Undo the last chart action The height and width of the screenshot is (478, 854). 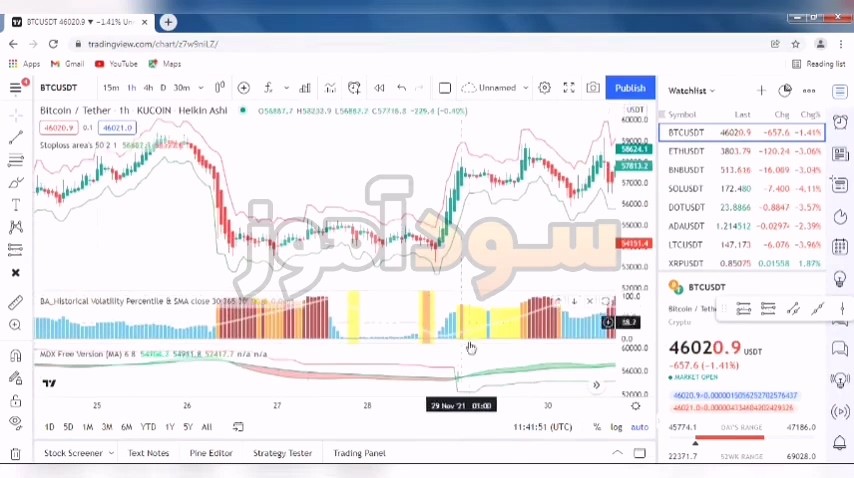pos(401,88)
